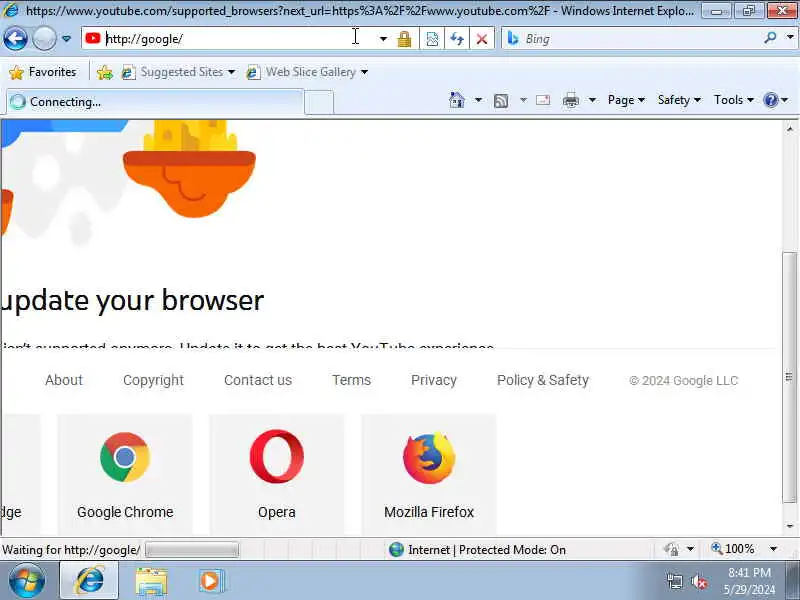The width and height of the screenshot is (800, 600).
Task: Click the Help question mark icon
Action: coord(770,100)
